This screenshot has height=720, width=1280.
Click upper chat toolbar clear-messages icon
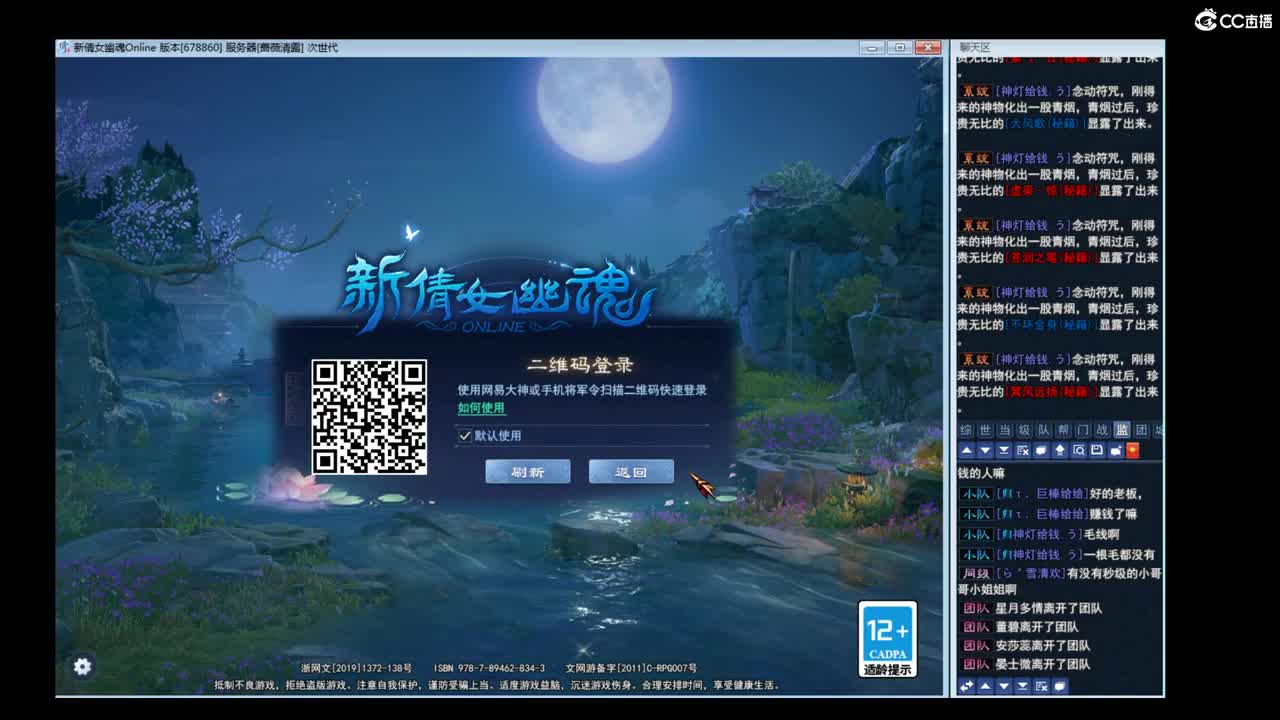(1022, 451)
